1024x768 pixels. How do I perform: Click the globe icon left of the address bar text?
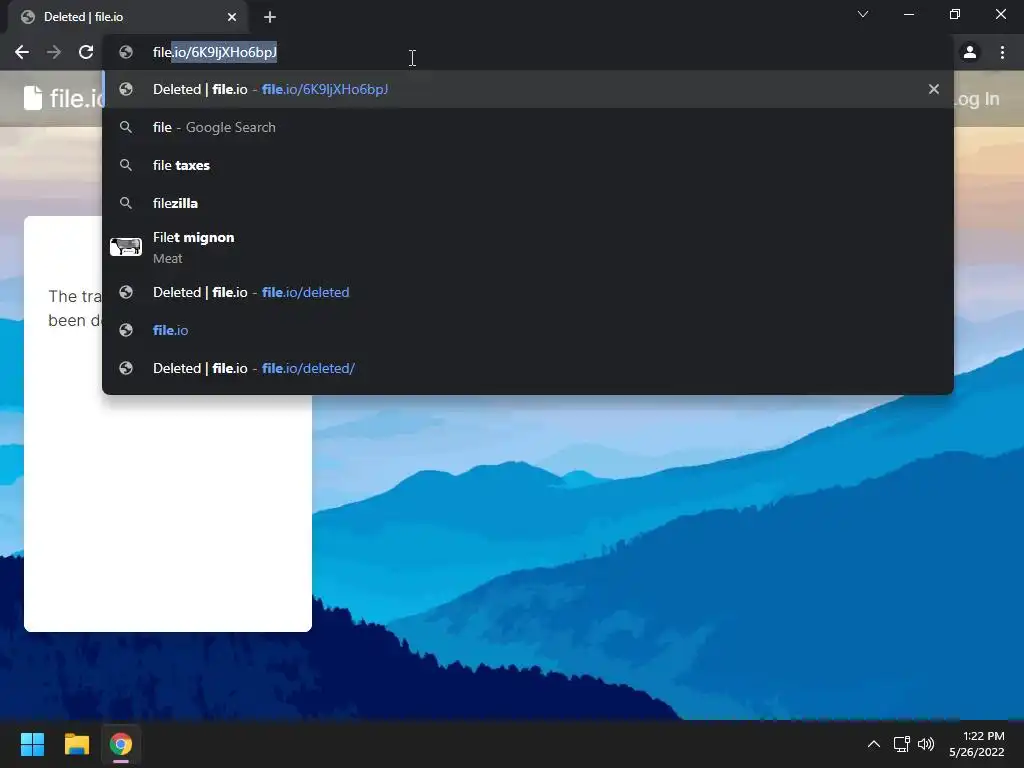[x=126, y=52]
